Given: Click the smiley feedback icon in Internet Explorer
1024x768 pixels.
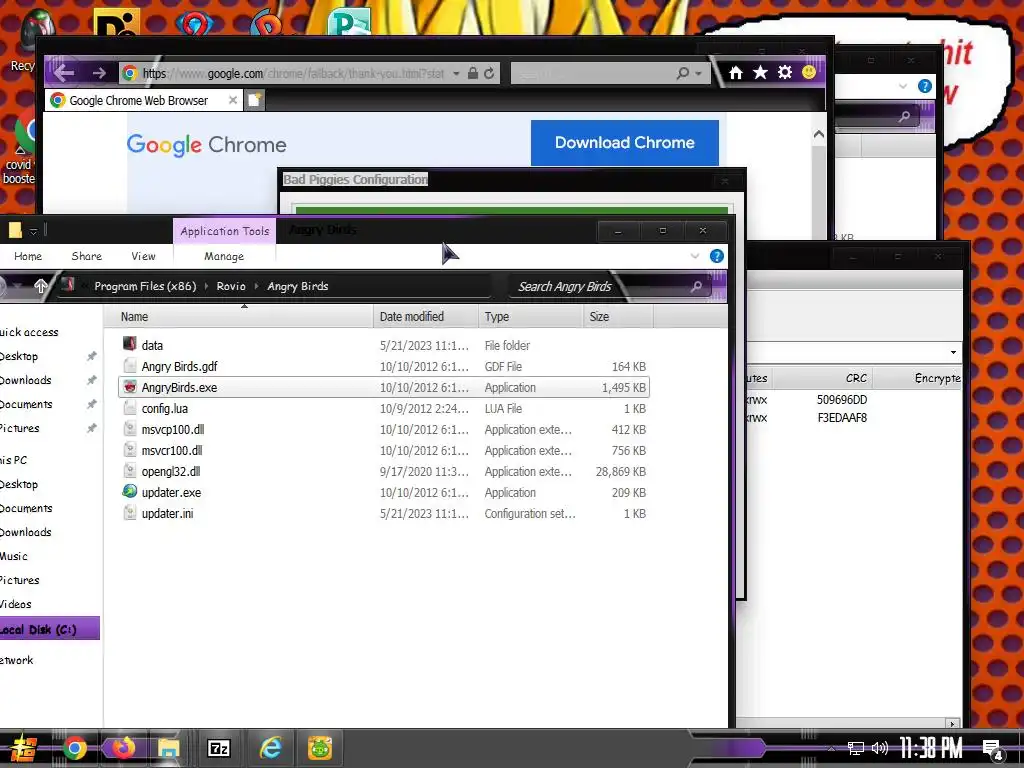Looking at the screenshot, I should click(x=808, y=72).
